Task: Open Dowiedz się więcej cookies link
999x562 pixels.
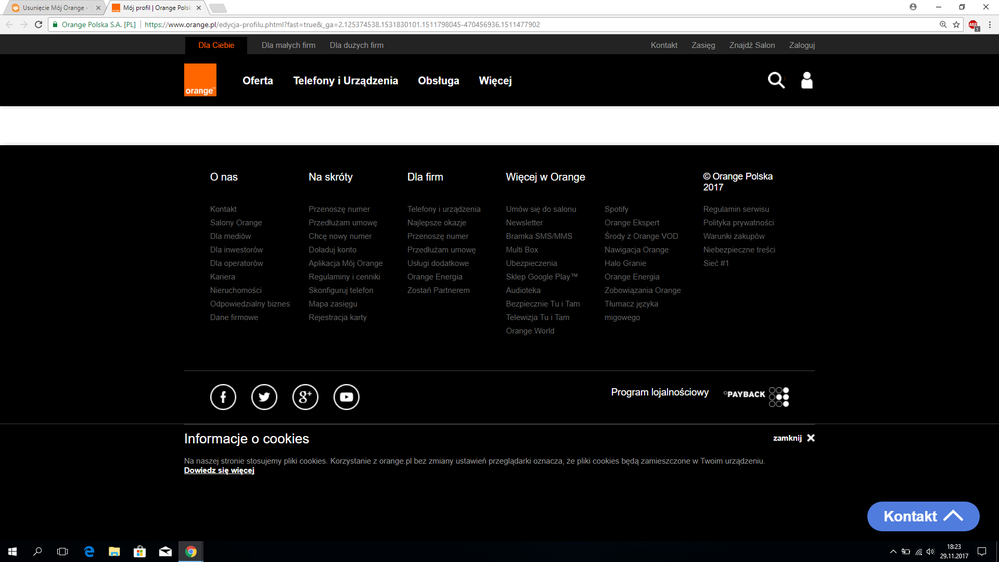Action: pos(219,471)
